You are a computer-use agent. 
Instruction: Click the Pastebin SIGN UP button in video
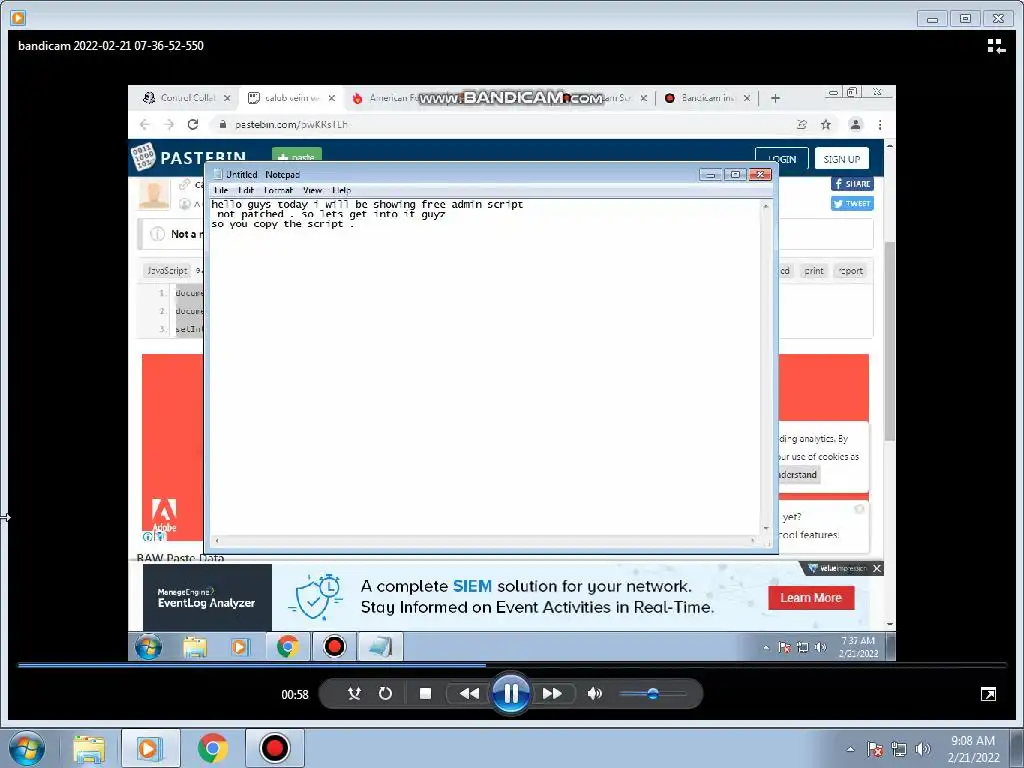[x=841, y=159]
